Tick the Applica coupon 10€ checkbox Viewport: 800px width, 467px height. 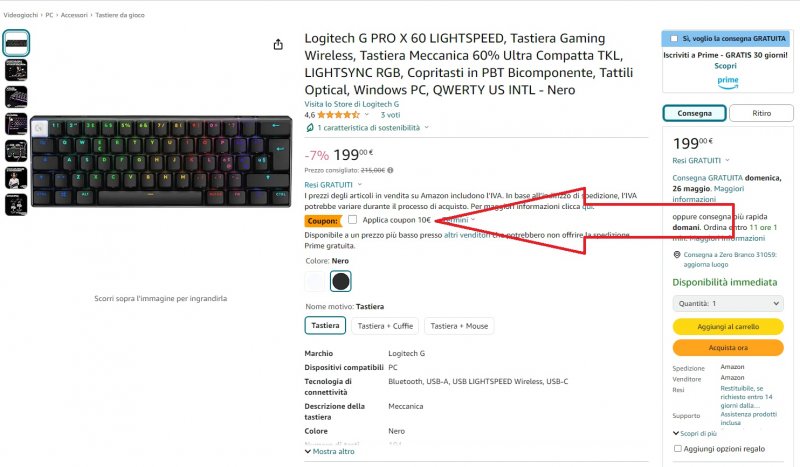pos(352,220)
